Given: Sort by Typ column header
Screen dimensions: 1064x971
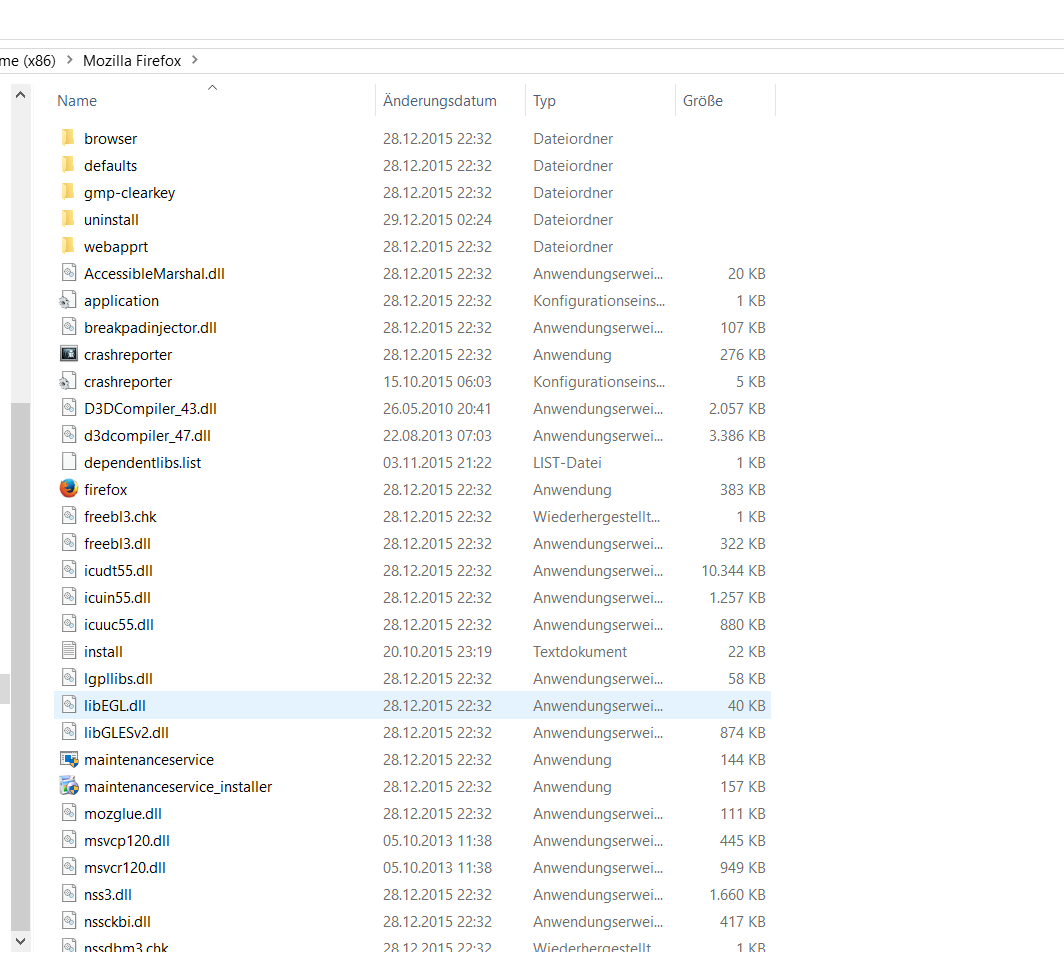Looking at the screenshot, I should pyautogui.click(x=545, y=101).
